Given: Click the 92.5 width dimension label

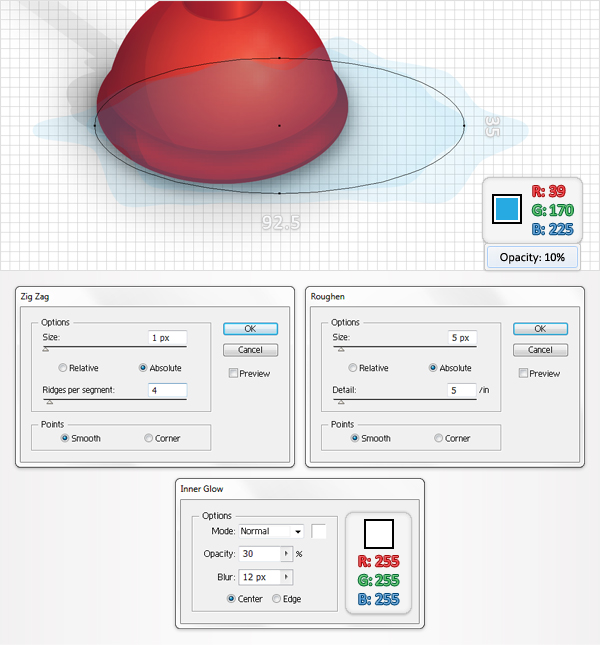Looking at the screenshot, I should [x=281, y=223].
